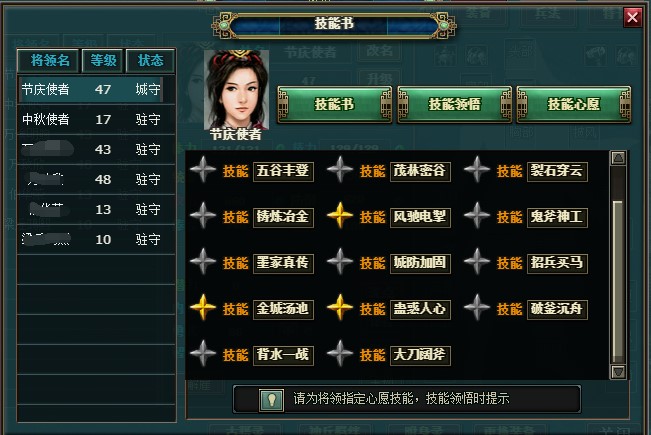Select the 中秋使者 general row
651x435 pixels.
point(96,120)
